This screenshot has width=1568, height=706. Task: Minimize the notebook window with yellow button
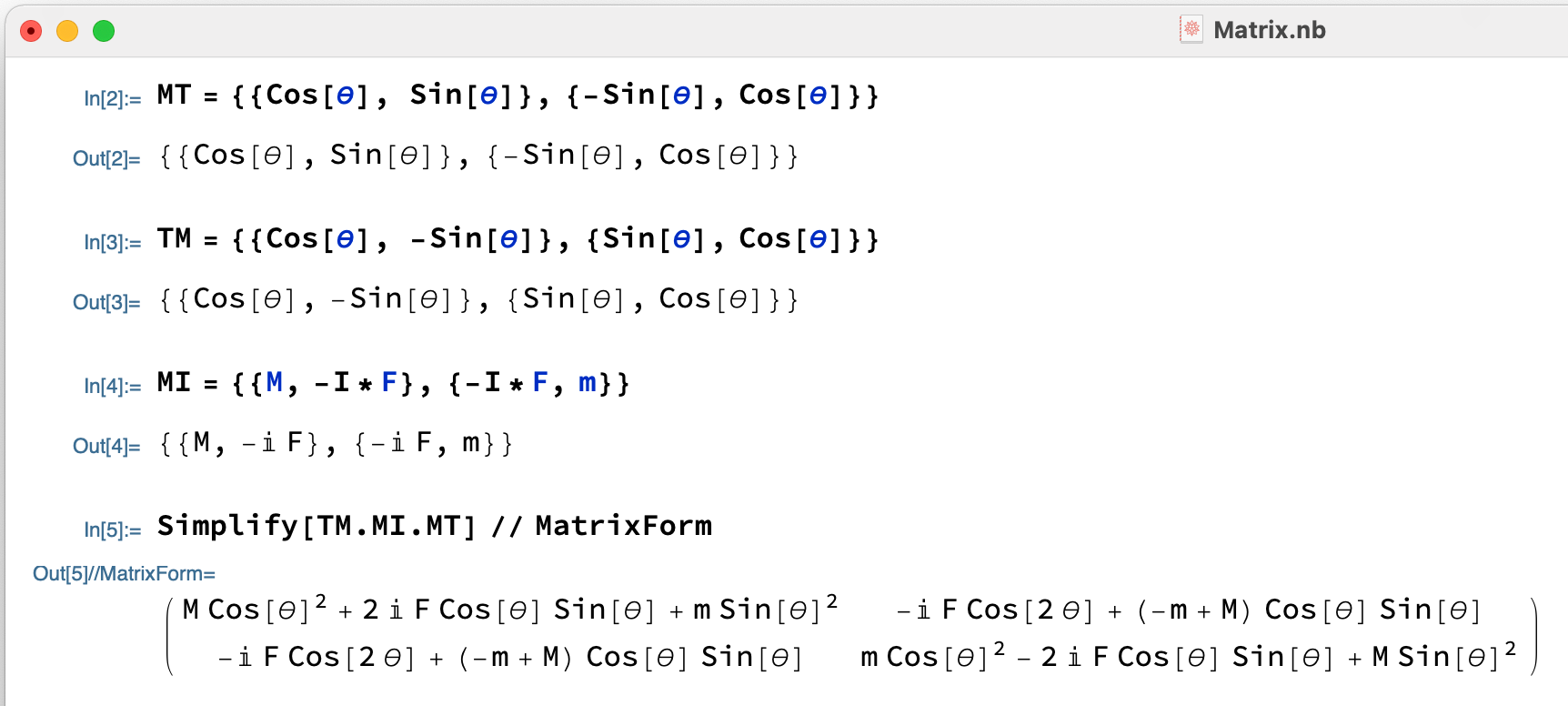(67, 32)
